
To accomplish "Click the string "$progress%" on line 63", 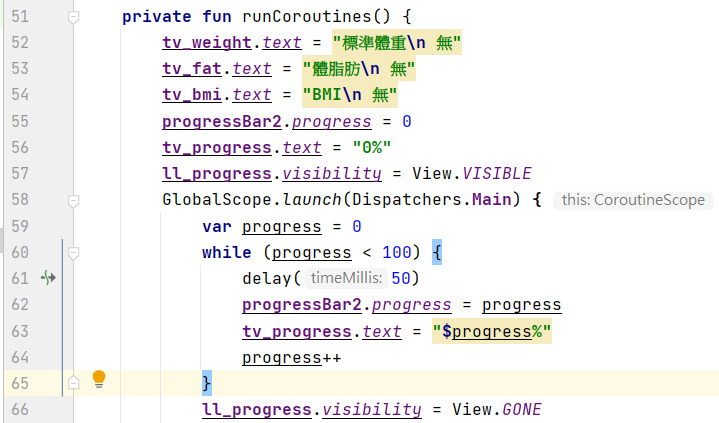I will coord(492,332).
